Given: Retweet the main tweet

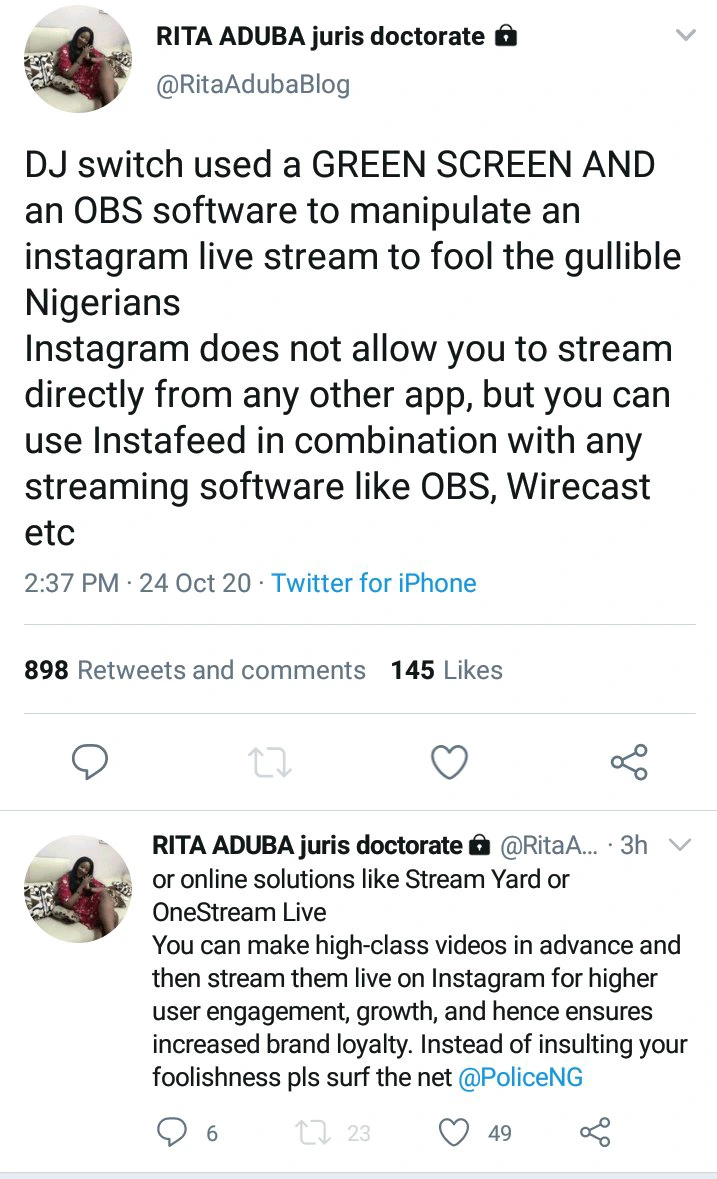Looking at the screenshot, I should [269, 763].
